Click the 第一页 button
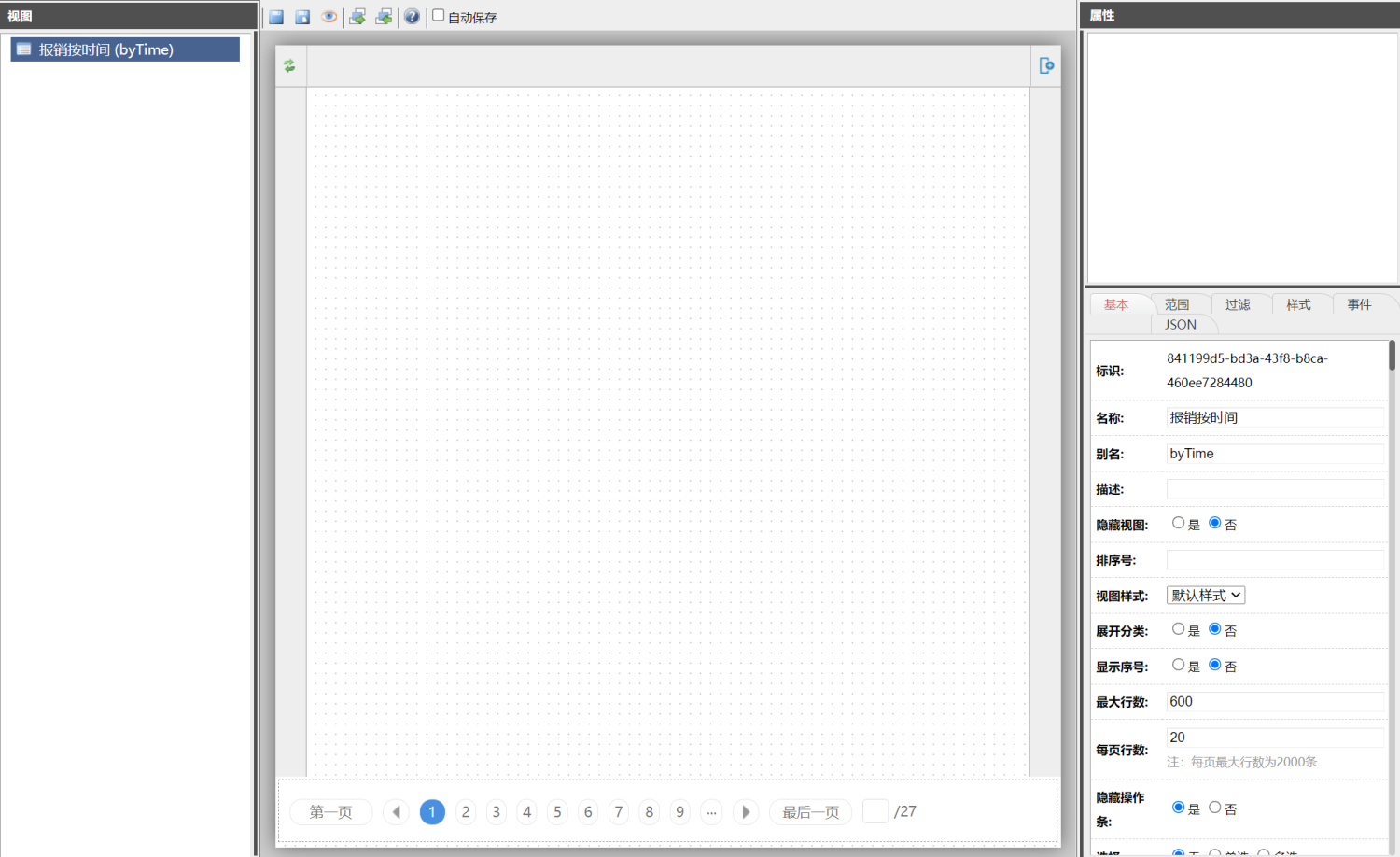This screenshot has width=1400, height=857. pos(330,812)
